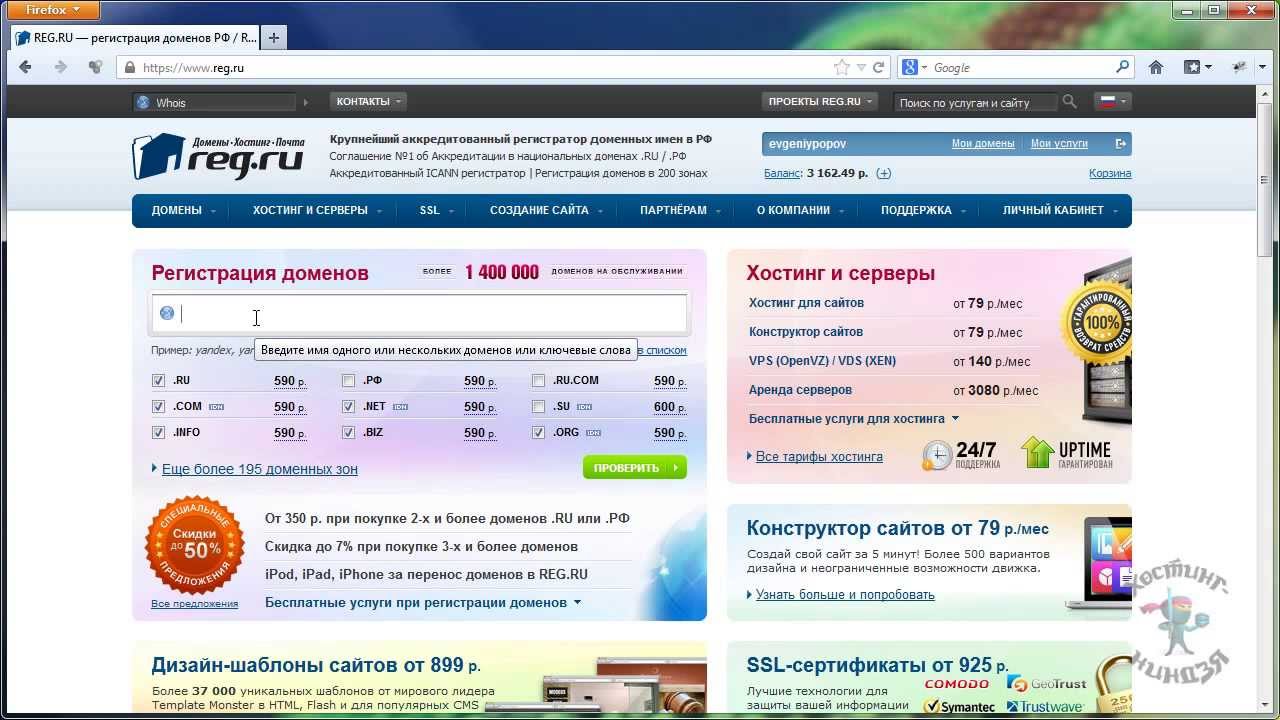
Task: Start Google search with magnifier icon
Action: (x=1122, y=67)
